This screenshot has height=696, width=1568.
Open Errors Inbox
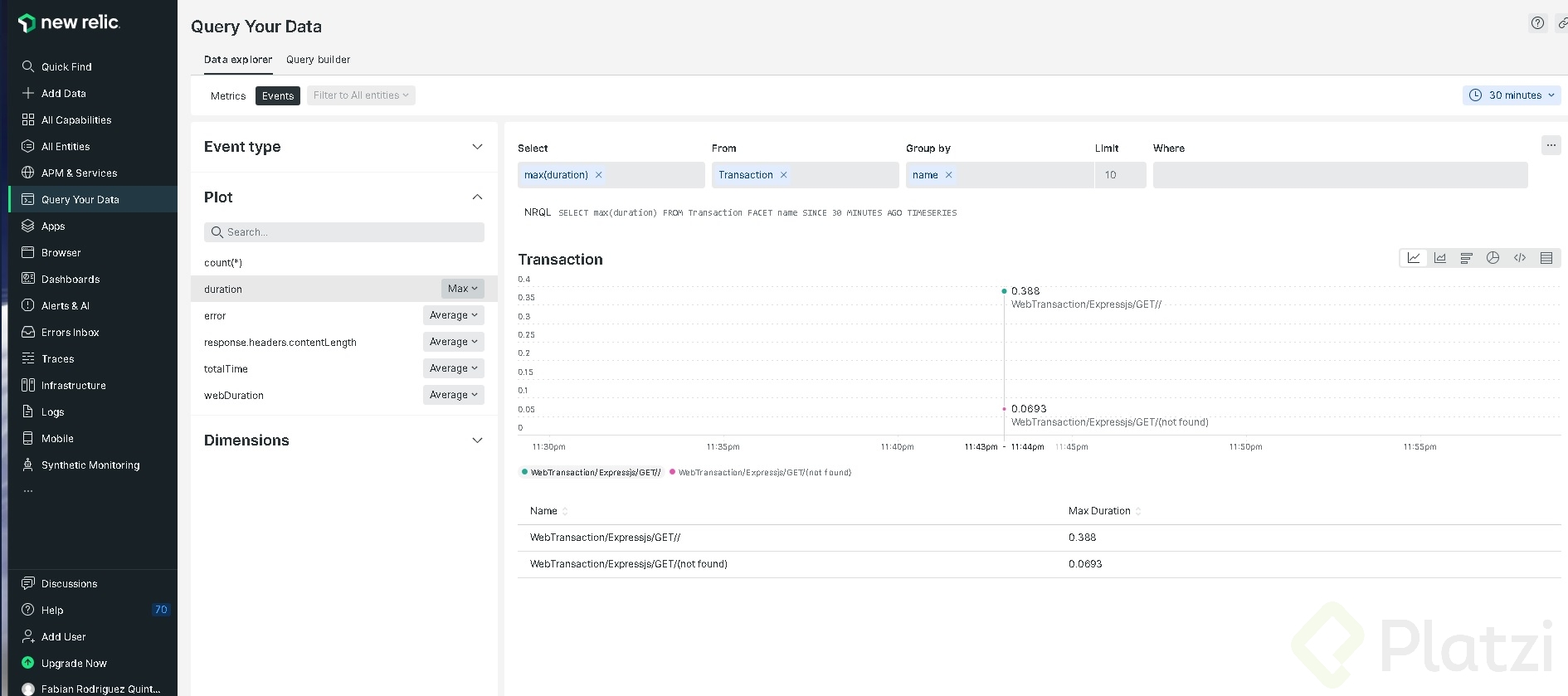92,332
